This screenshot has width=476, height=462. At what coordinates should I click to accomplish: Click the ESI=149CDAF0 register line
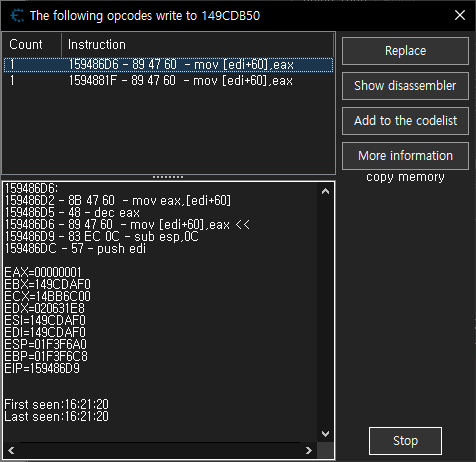coord(45,320)
